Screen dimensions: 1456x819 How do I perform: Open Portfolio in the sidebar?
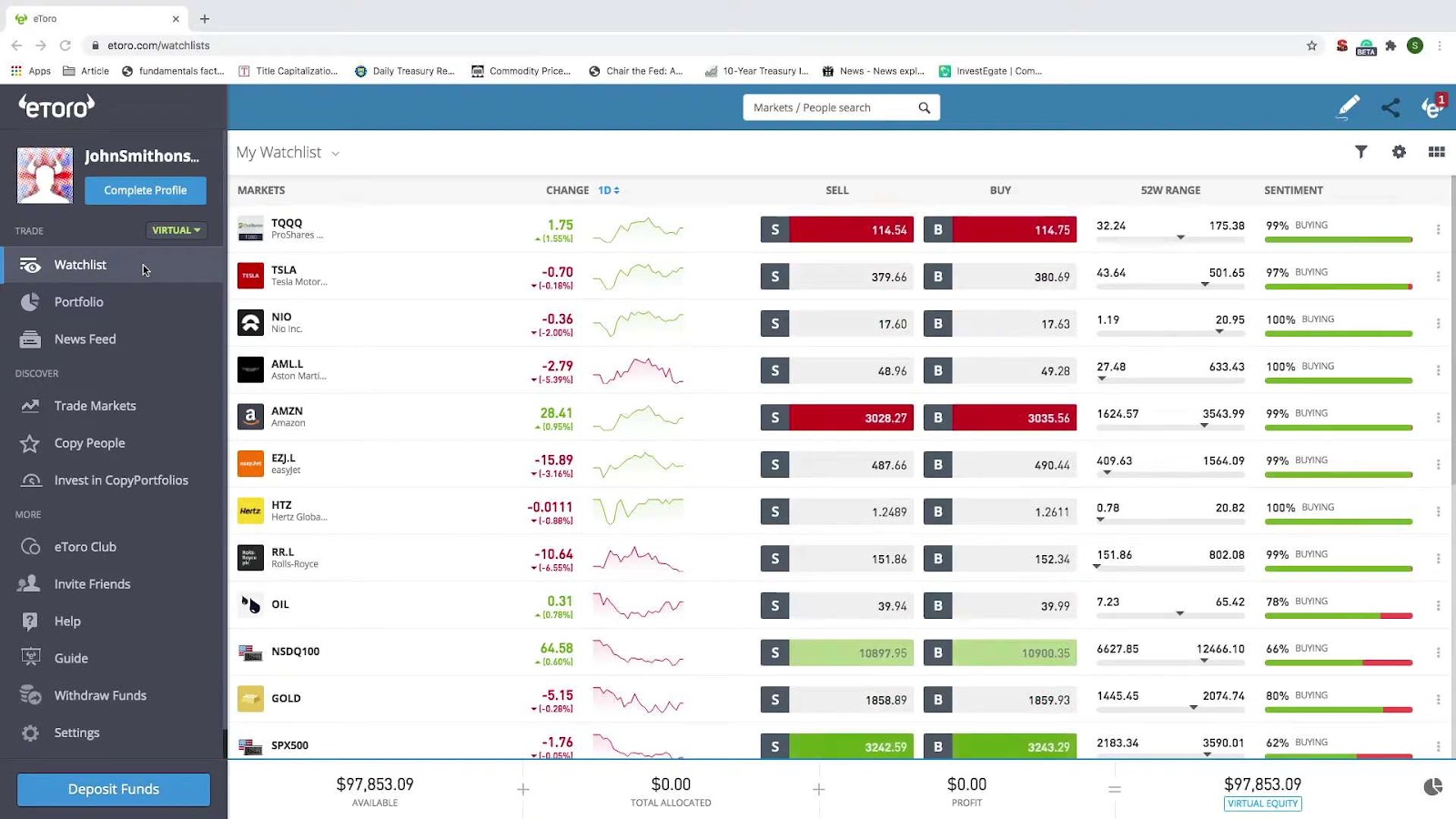[x=111, y=302]
